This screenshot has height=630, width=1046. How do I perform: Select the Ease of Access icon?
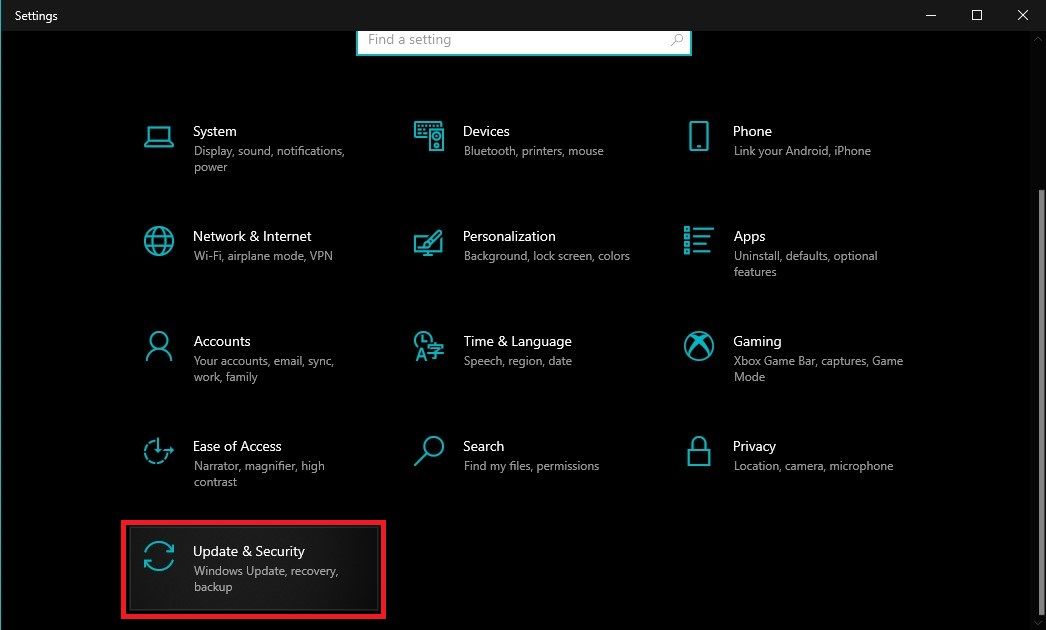[158, 451]
